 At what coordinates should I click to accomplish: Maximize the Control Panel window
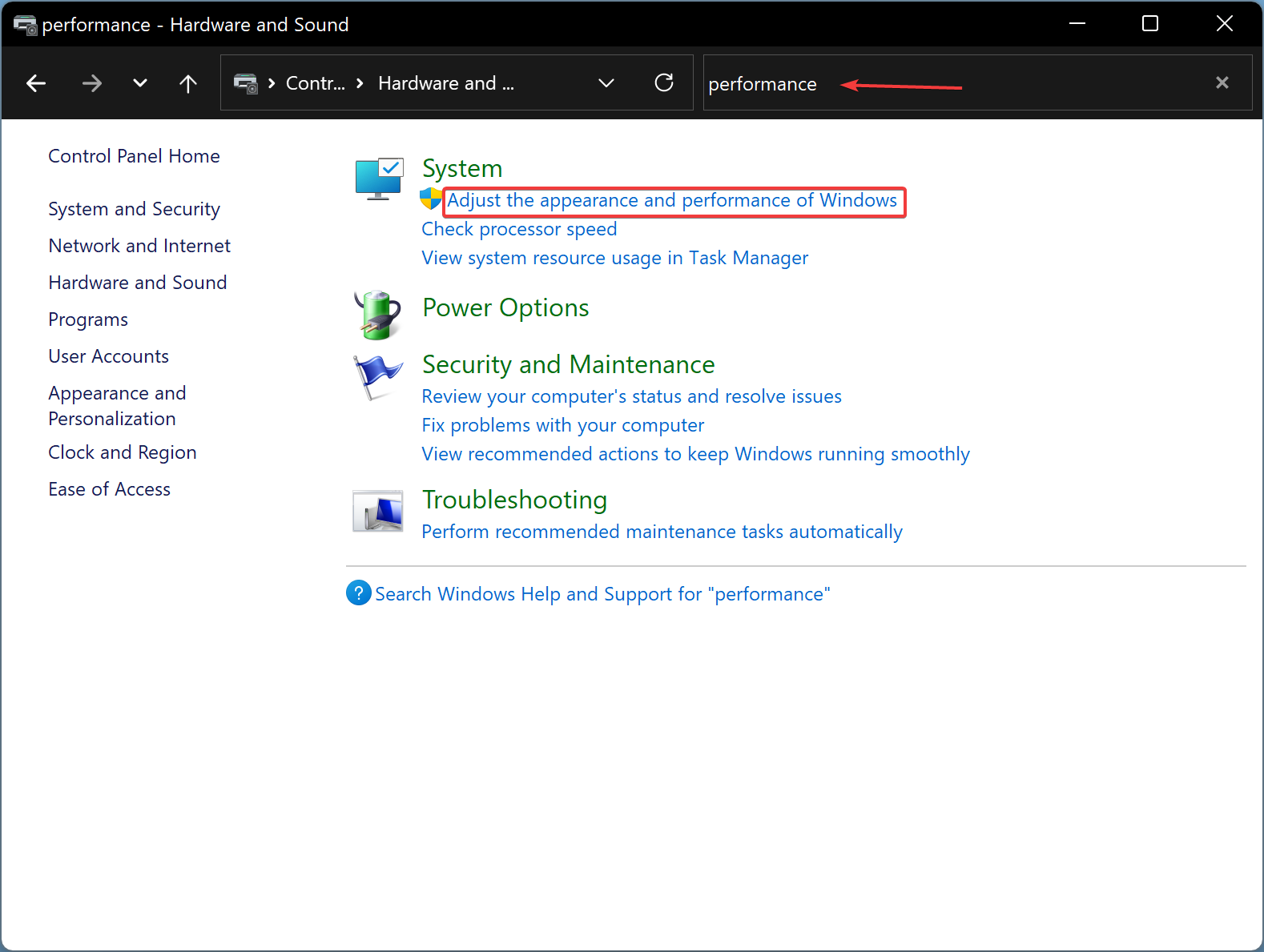1150,23
